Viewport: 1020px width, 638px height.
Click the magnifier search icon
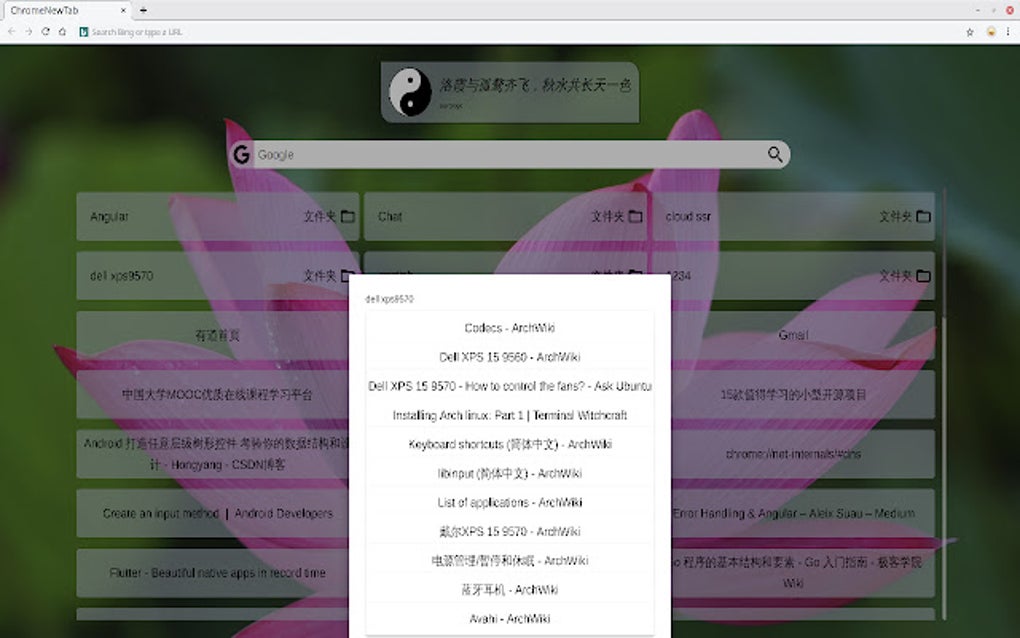[775, 154]
